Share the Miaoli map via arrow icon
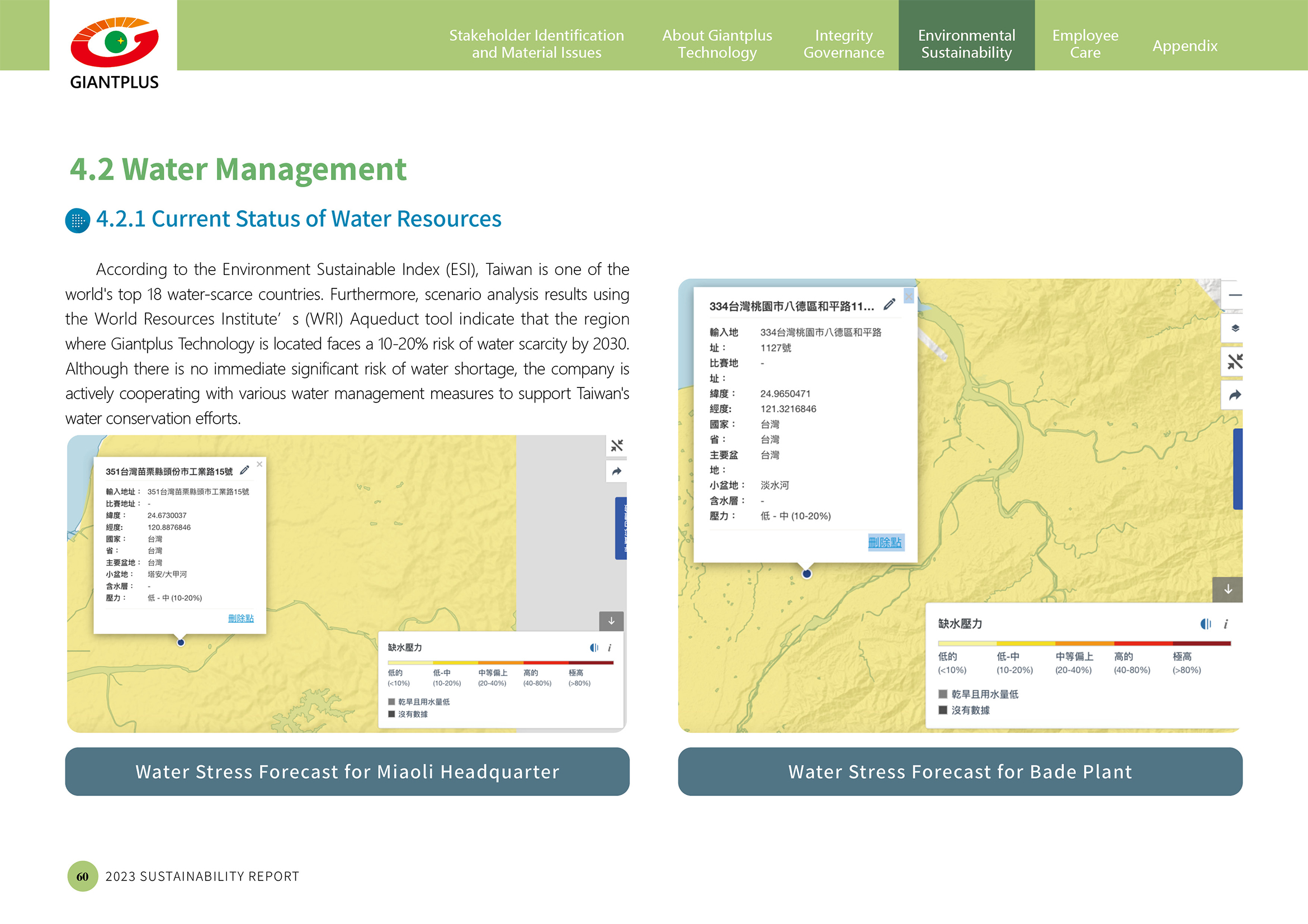The height and width of the screenshot is (924, 1308). click(616, 471)
